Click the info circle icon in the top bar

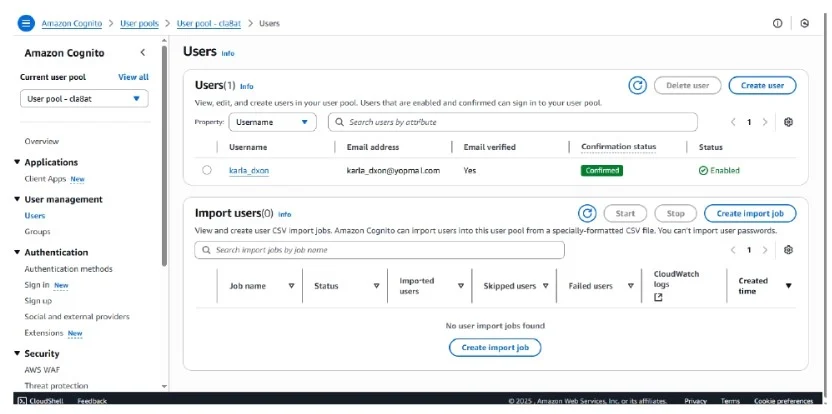tap(777, 23)
